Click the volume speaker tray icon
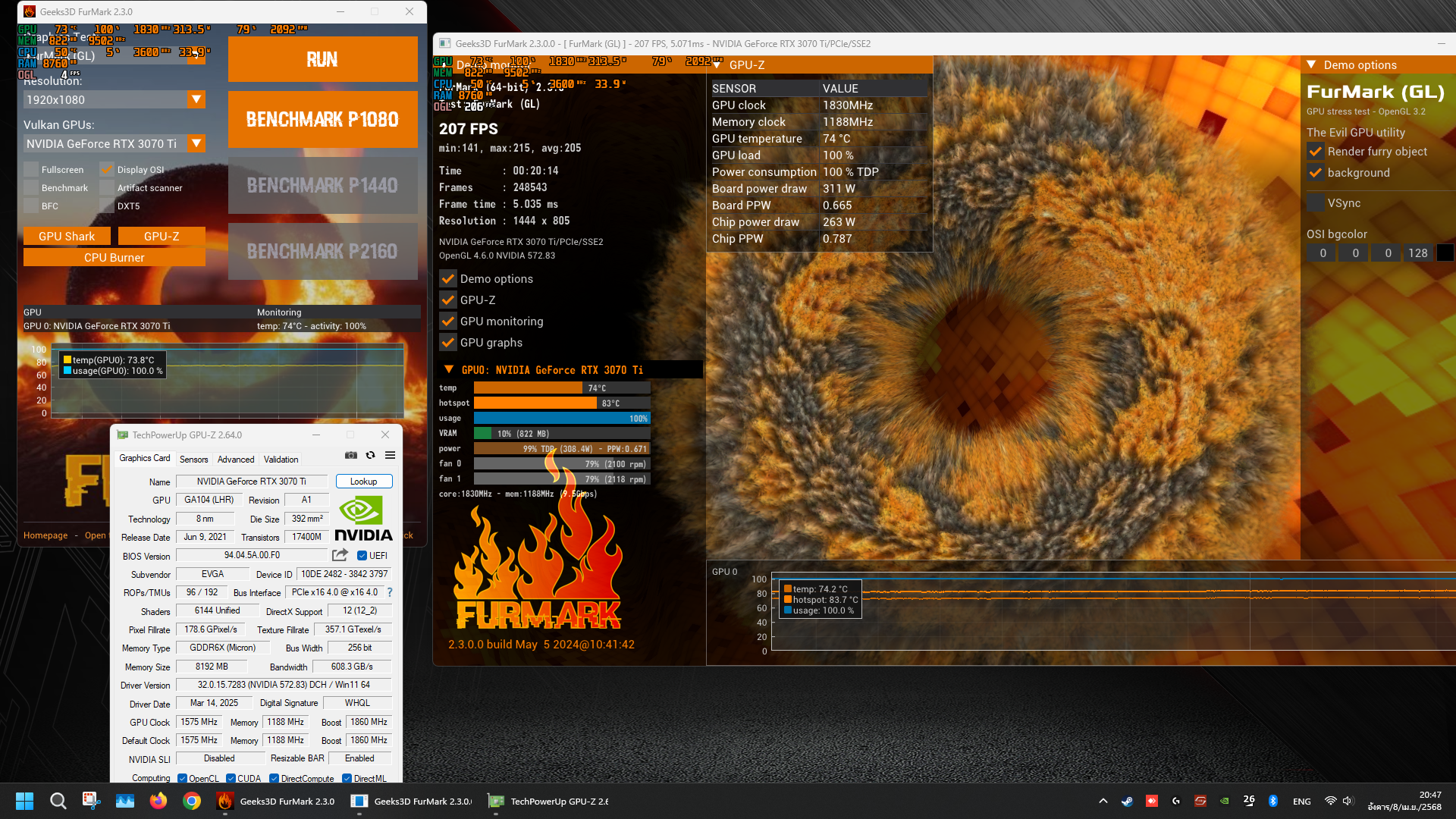Viewport: 1456px width, 819px height. pos(1348,801)
